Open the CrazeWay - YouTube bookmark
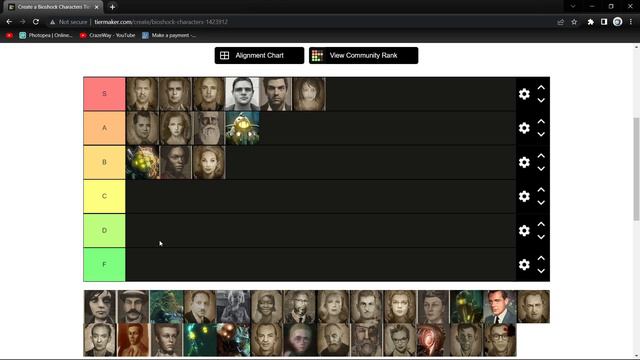The image size is (640, 360). [x=107, y=36]
